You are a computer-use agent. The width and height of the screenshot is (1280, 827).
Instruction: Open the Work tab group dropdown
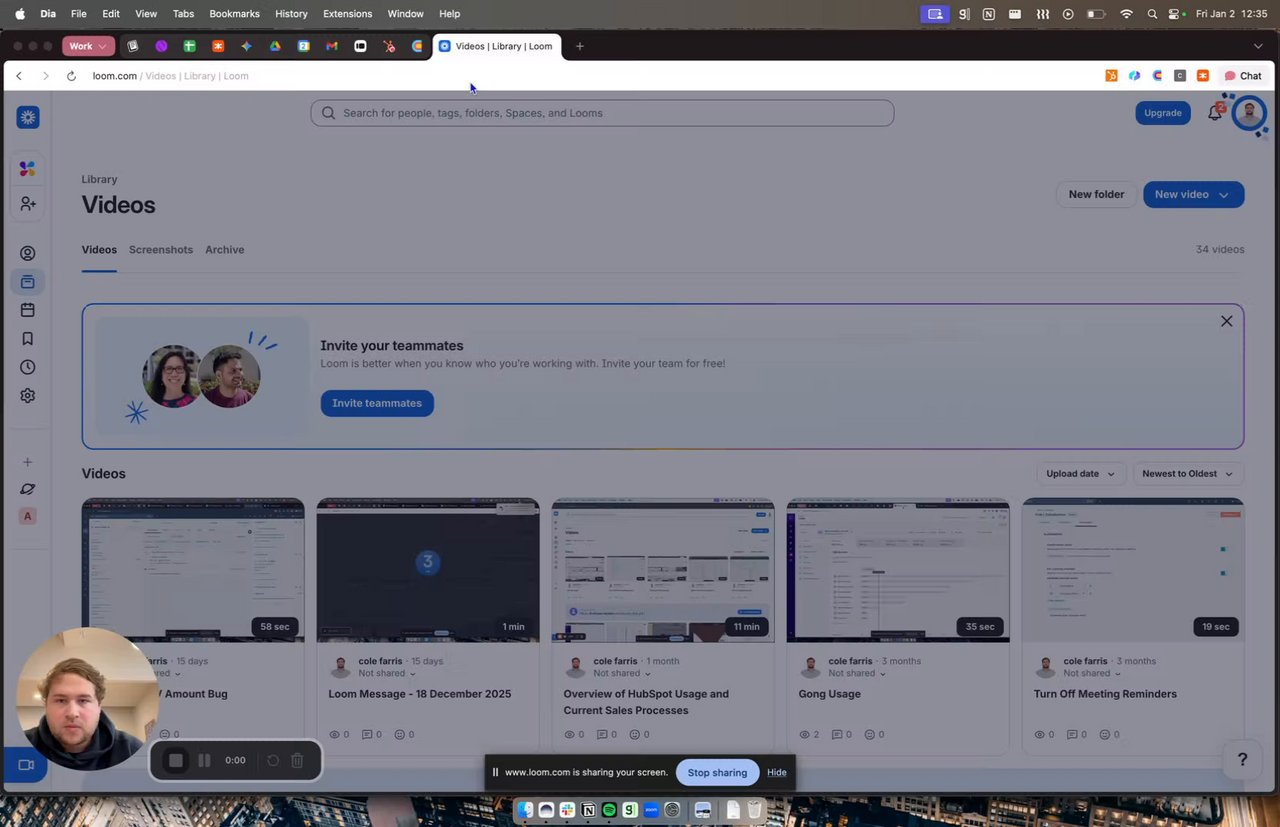(x=87, y=46)
